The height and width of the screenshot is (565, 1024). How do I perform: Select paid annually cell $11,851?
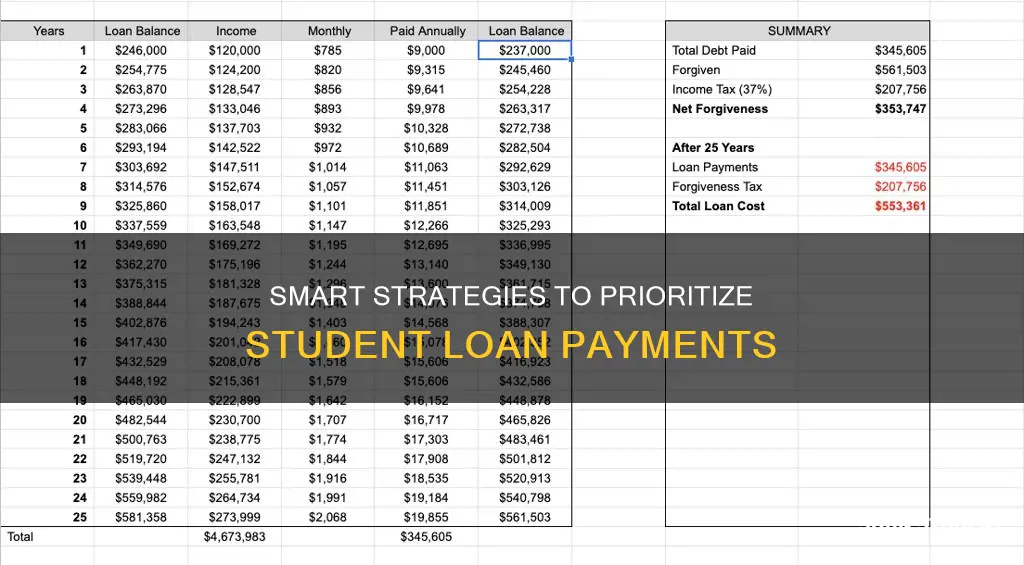point(426,206)
